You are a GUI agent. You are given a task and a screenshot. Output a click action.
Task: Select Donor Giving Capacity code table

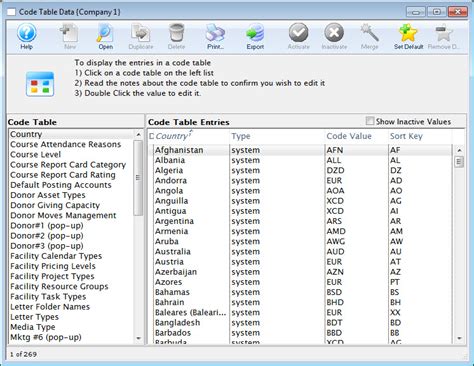pyautogui.click(x=71, y=205)
